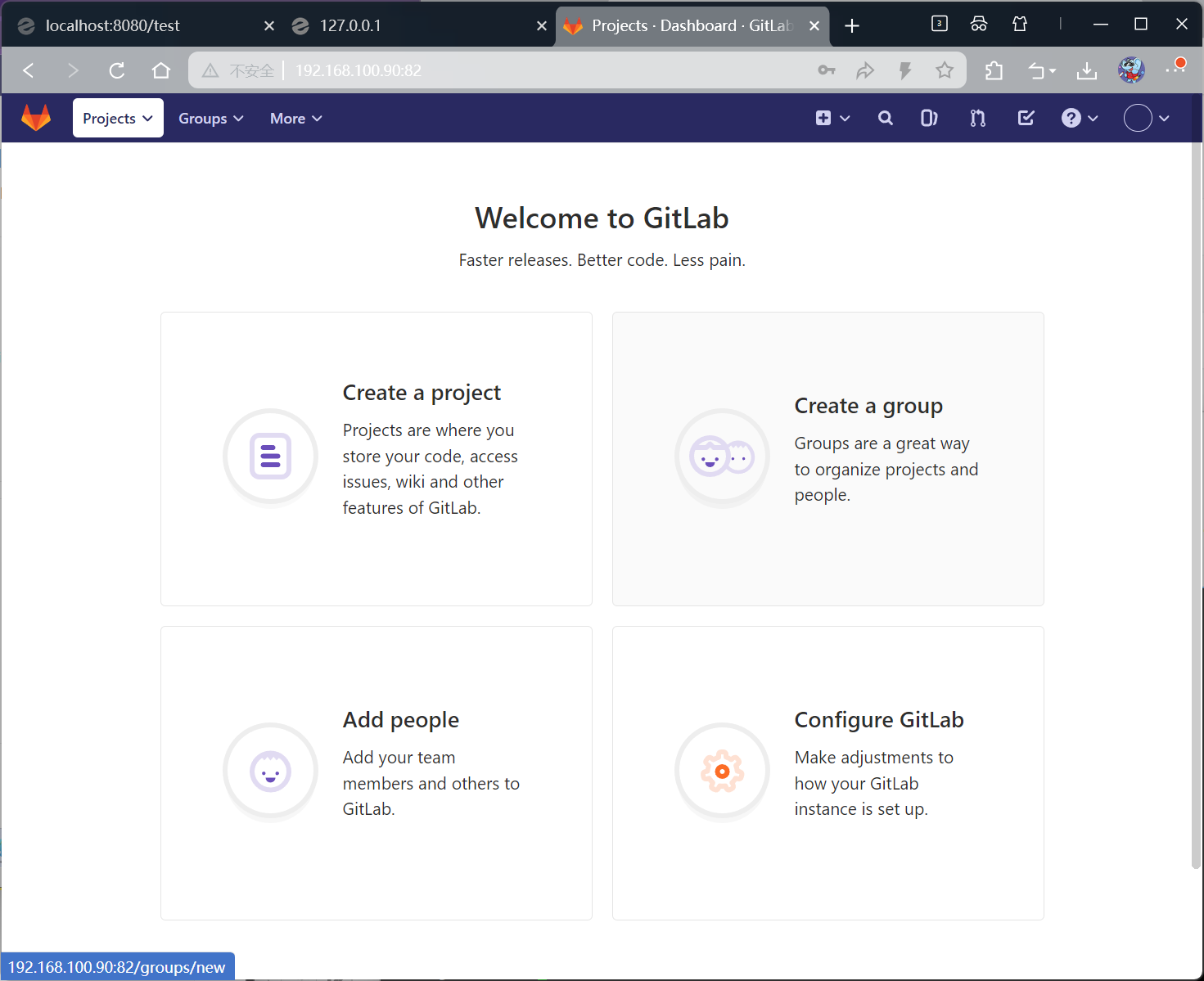
Task: Expand the chevron beside the plus icon
Action: pos(846,119)
